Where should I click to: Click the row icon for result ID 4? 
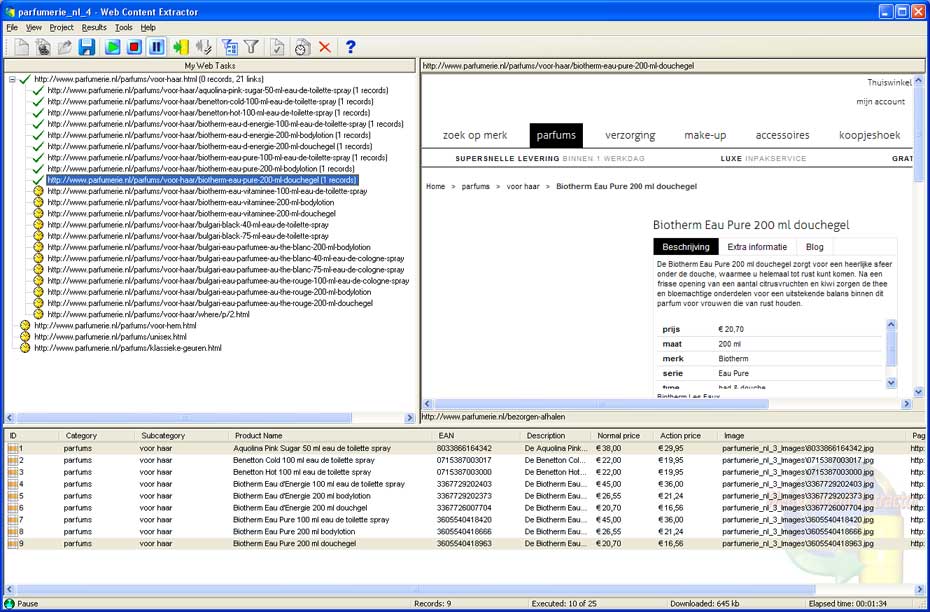[12, 484]
